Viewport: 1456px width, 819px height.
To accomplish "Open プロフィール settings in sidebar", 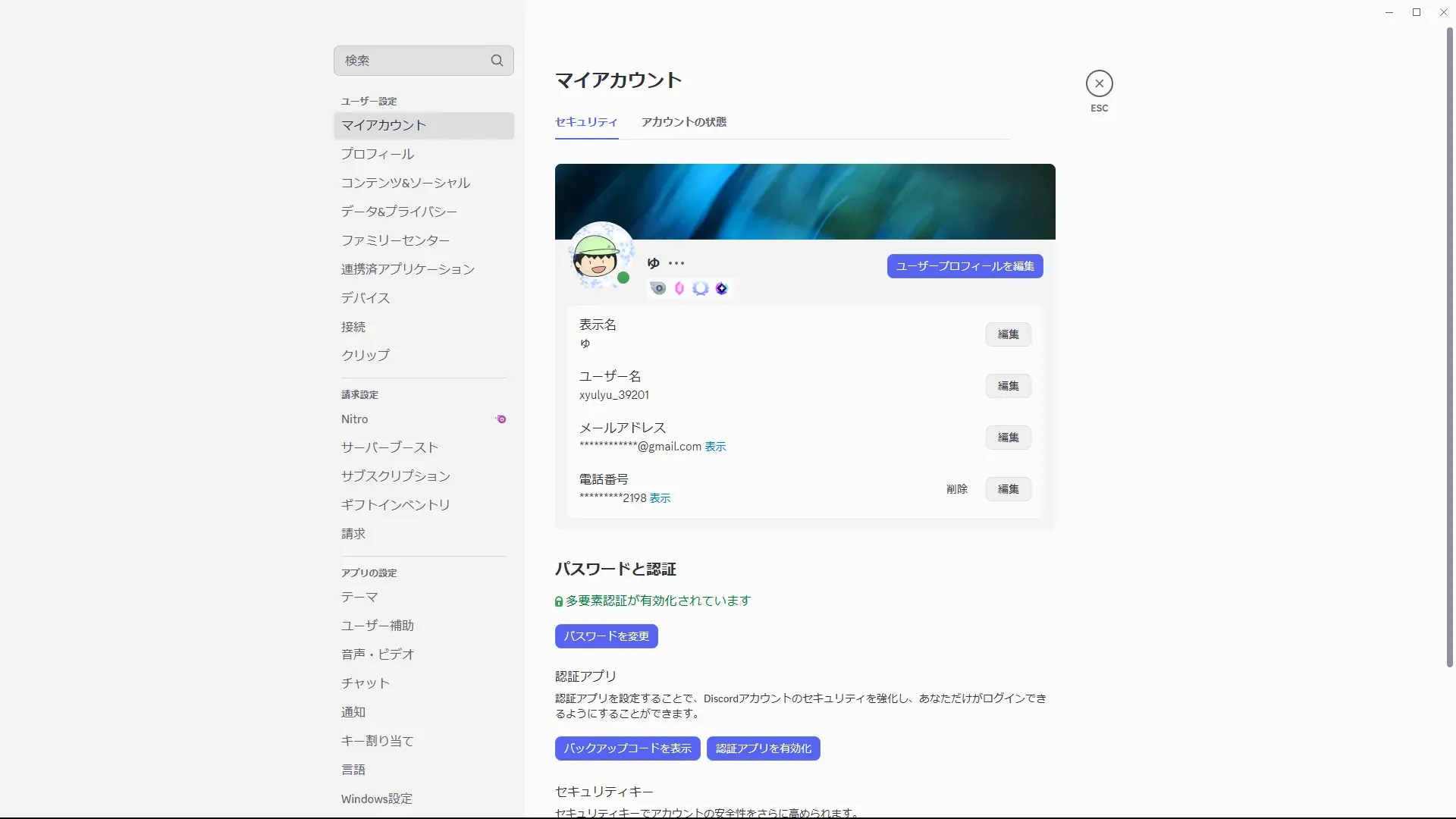I will tap(378, 154).
